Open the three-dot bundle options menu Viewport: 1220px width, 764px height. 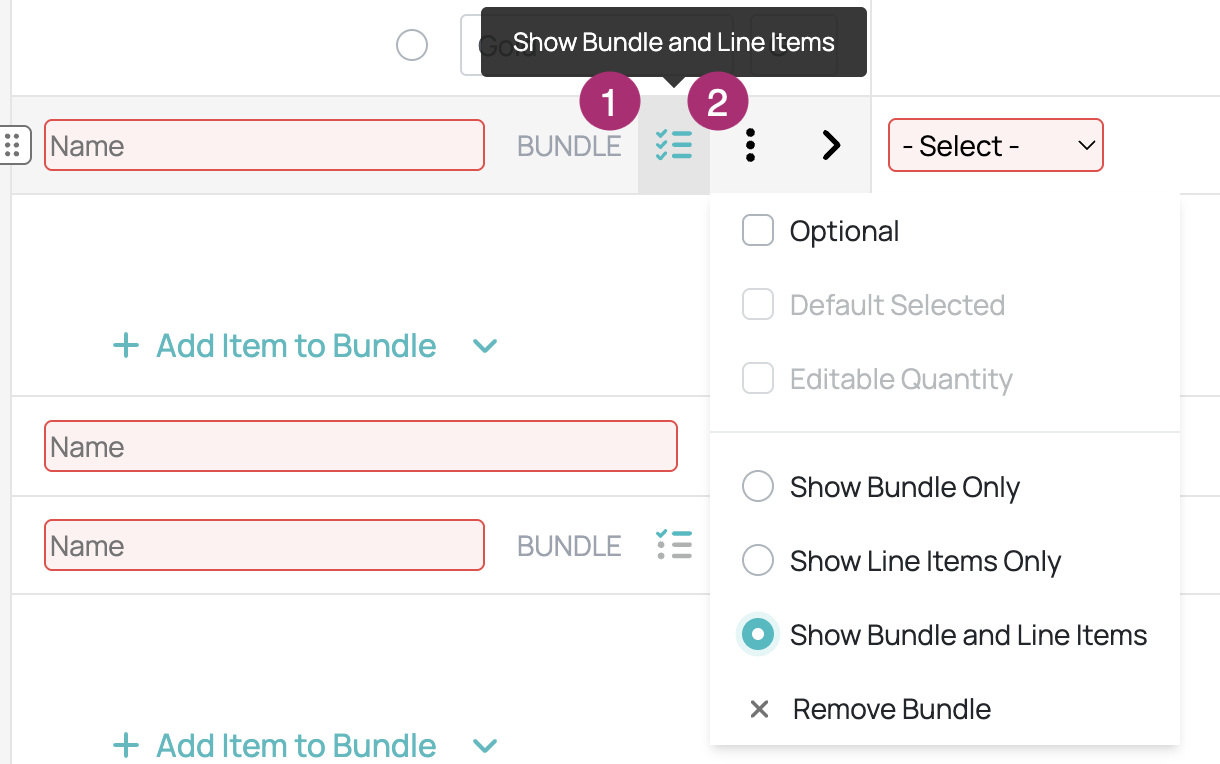click(750, 146)
